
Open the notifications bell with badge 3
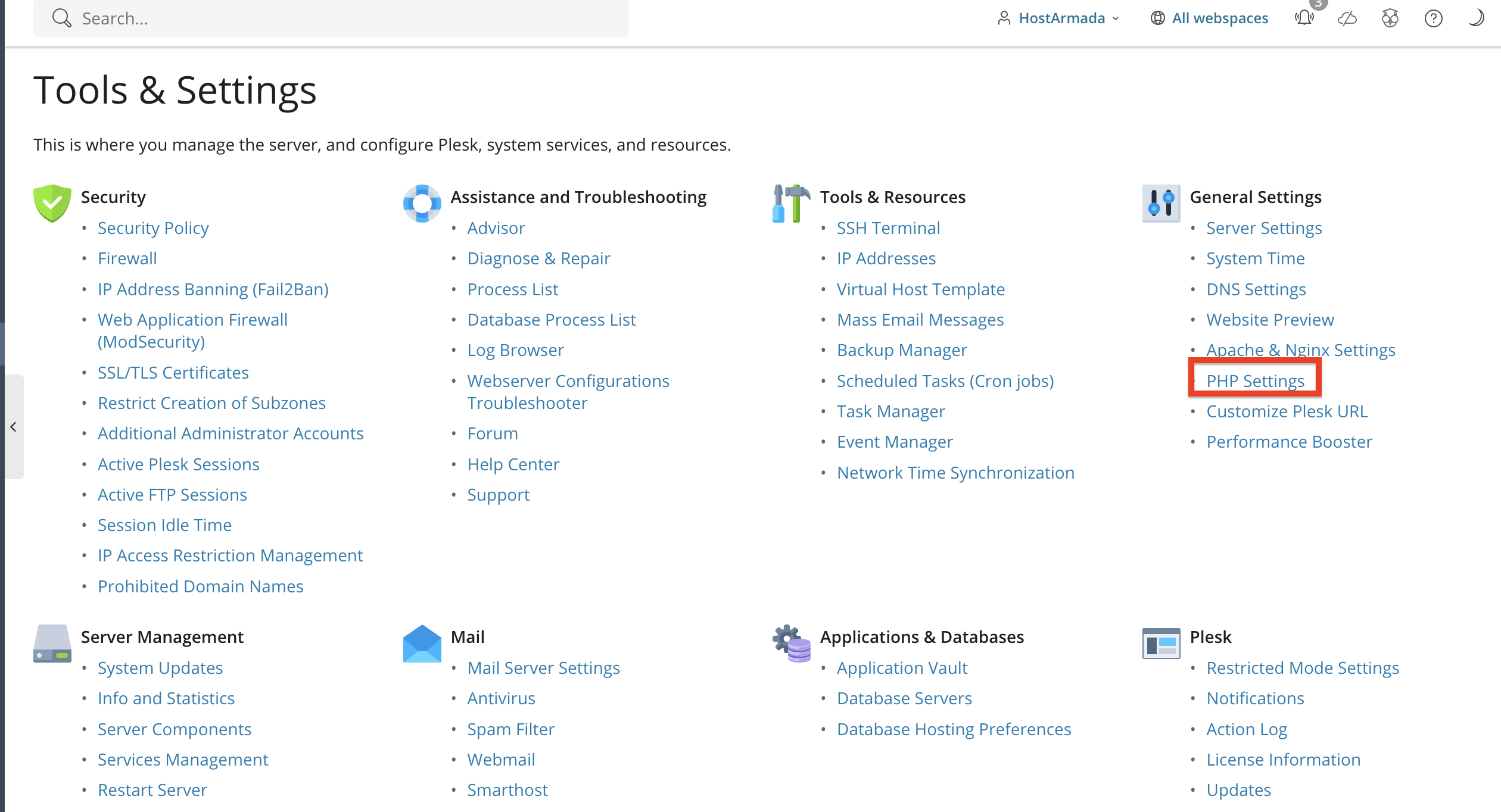(1304, 18)
